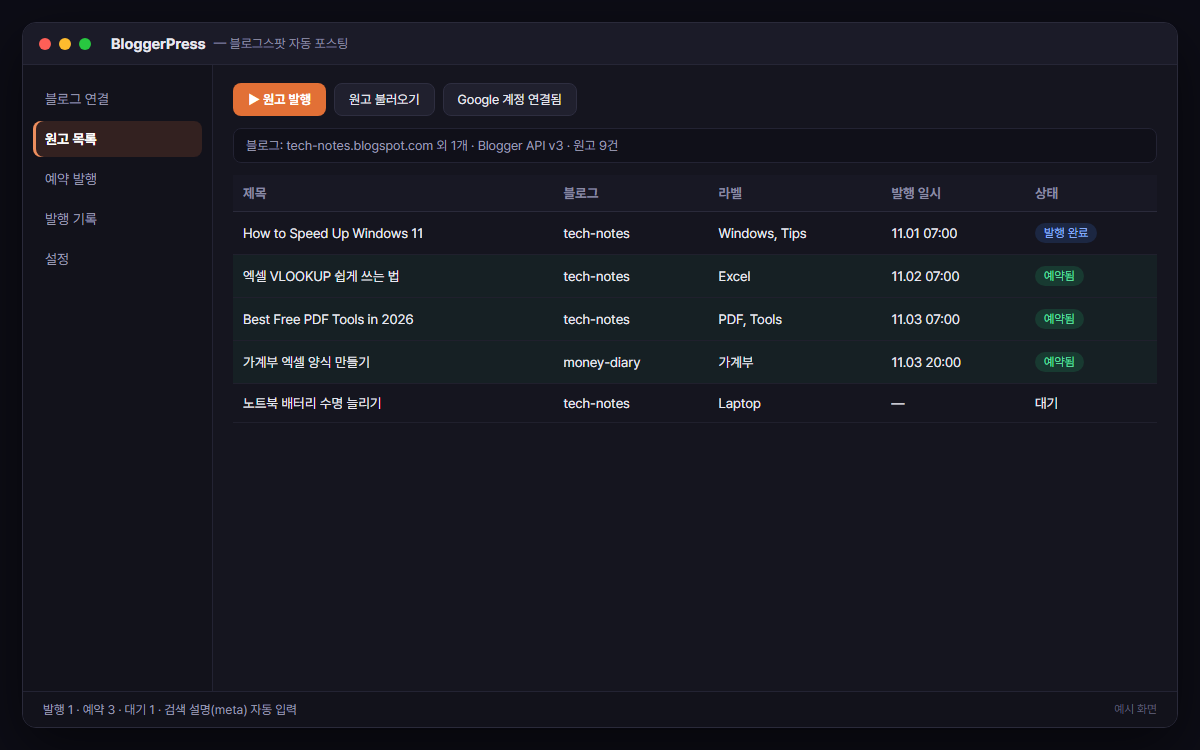Click the 대기 status in the 노트북 row
The width and height of the screenshot is (1200, 750).
point(1046,403)
